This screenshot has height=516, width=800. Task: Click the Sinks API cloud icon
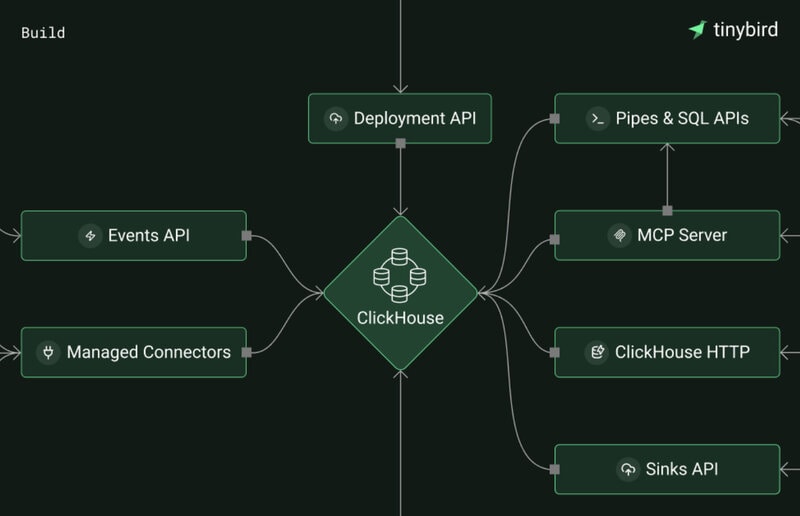[628, 469]
